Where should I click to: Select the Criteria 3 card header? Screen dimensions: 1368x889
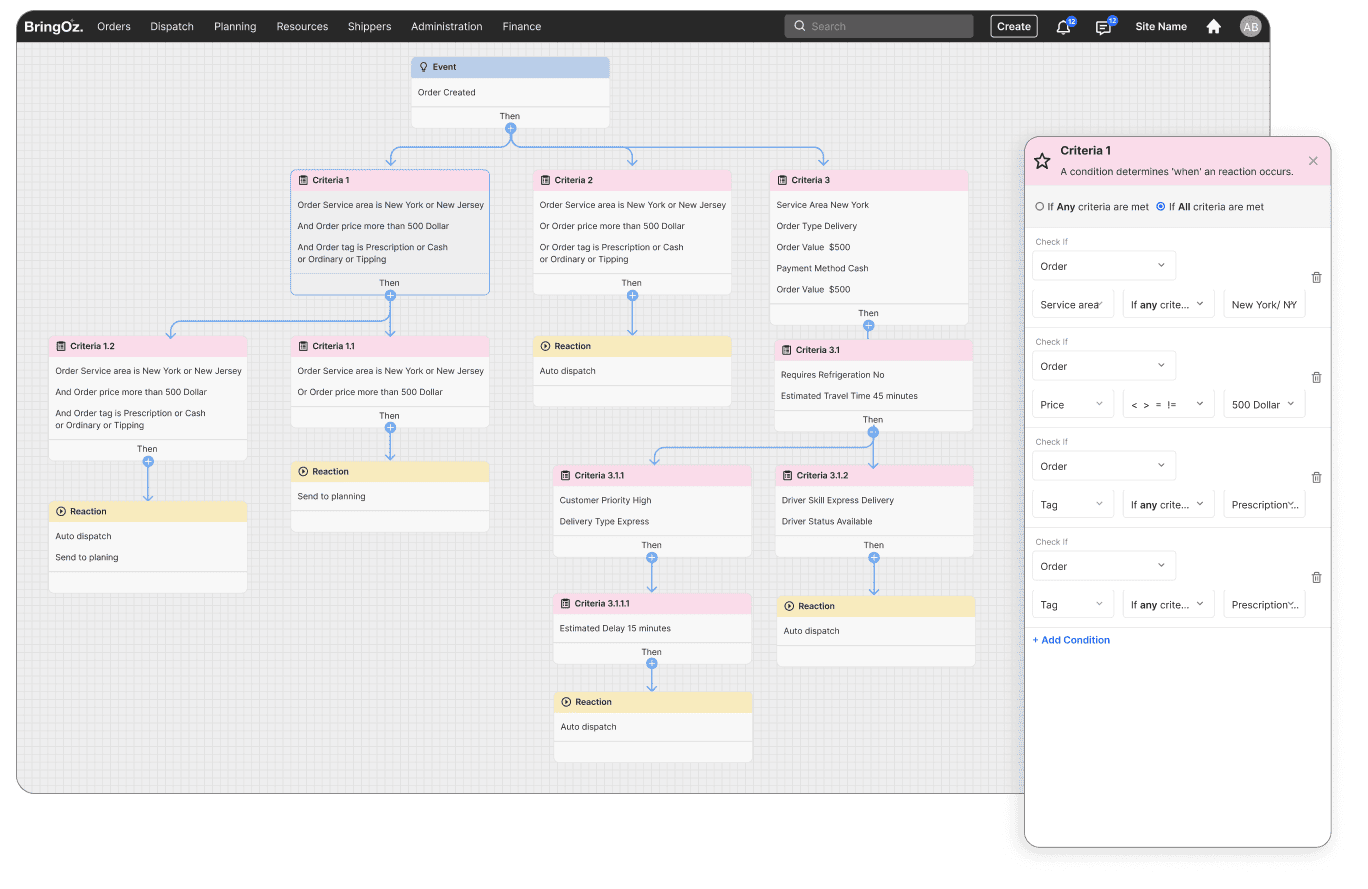(869, 181)
